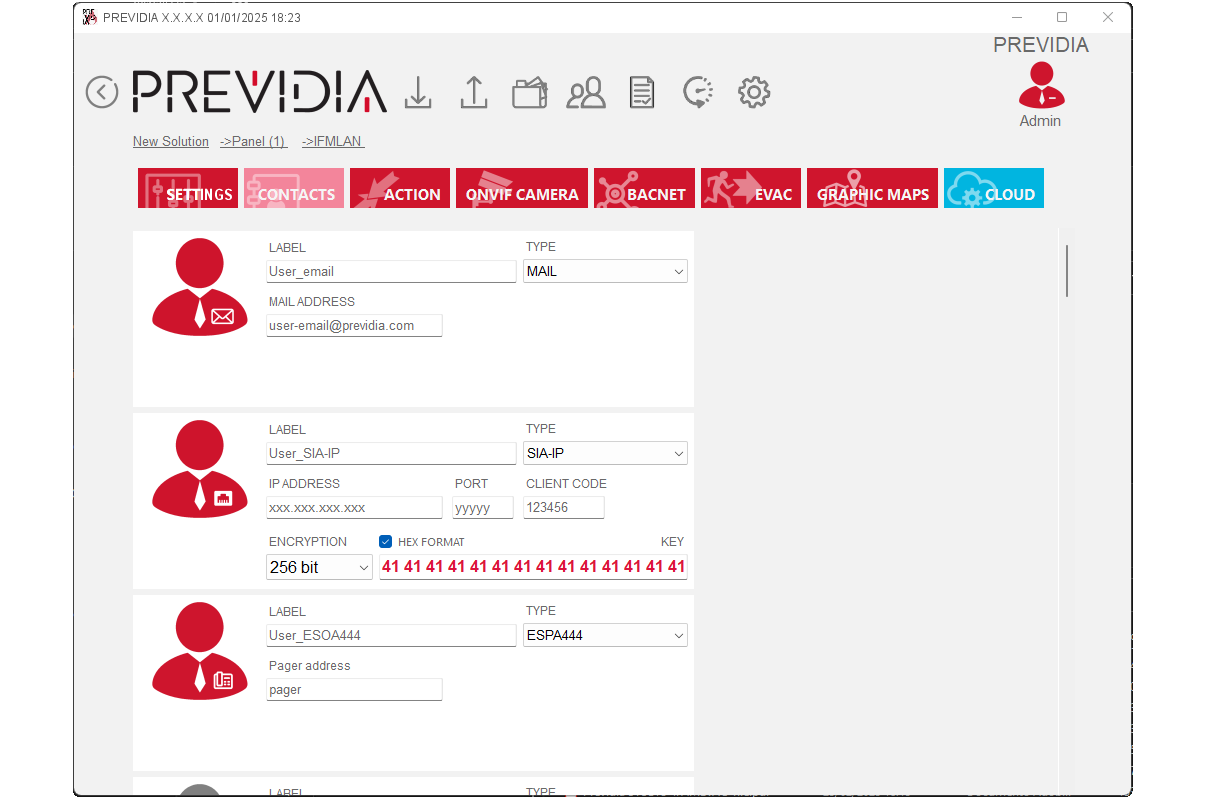Expand the ESPA444 type dropdown
This screenshot has width=1219, height=799.
605,636
